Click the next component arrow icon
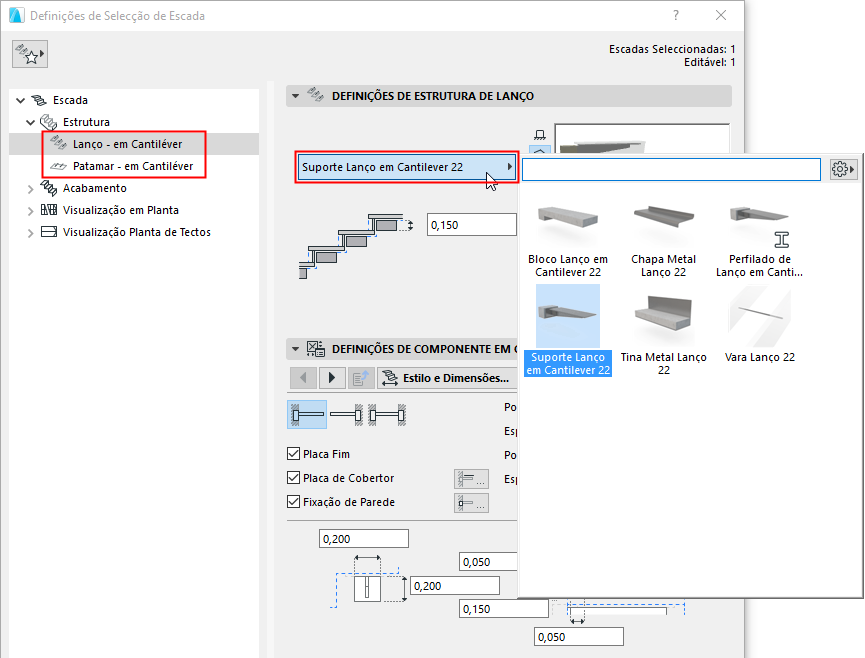865x658 pixels. (x=331, y=378)
